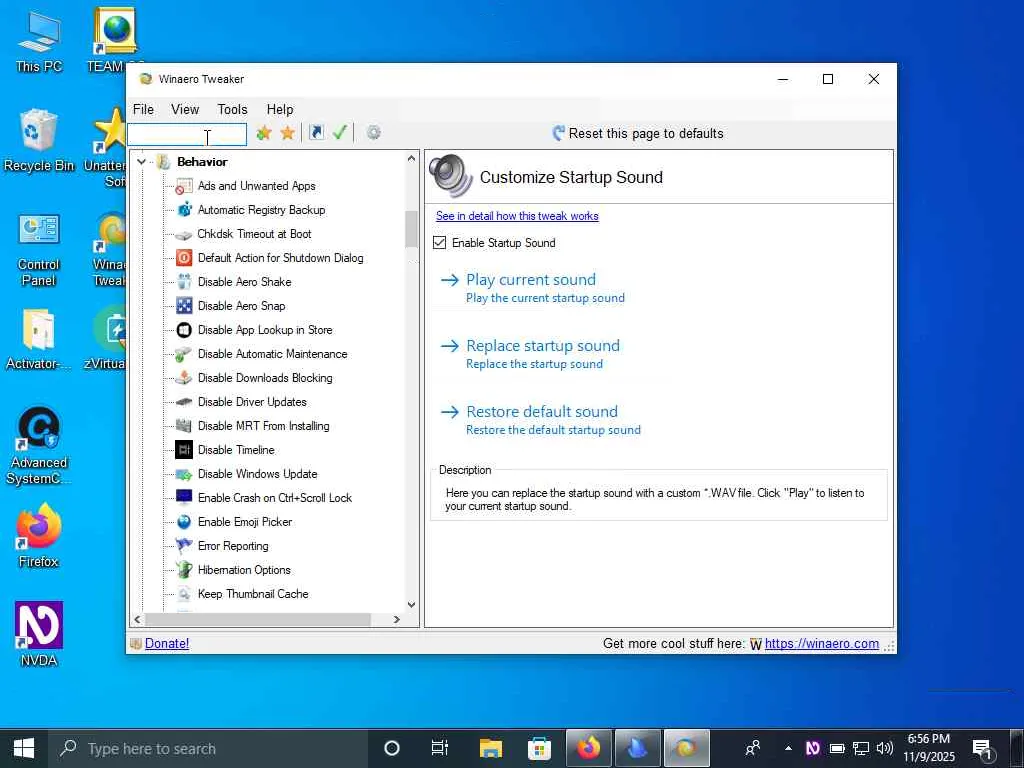Click the Disable Timeline icon
This screenshot has width=1024, height=768.
tap(184, 450)
